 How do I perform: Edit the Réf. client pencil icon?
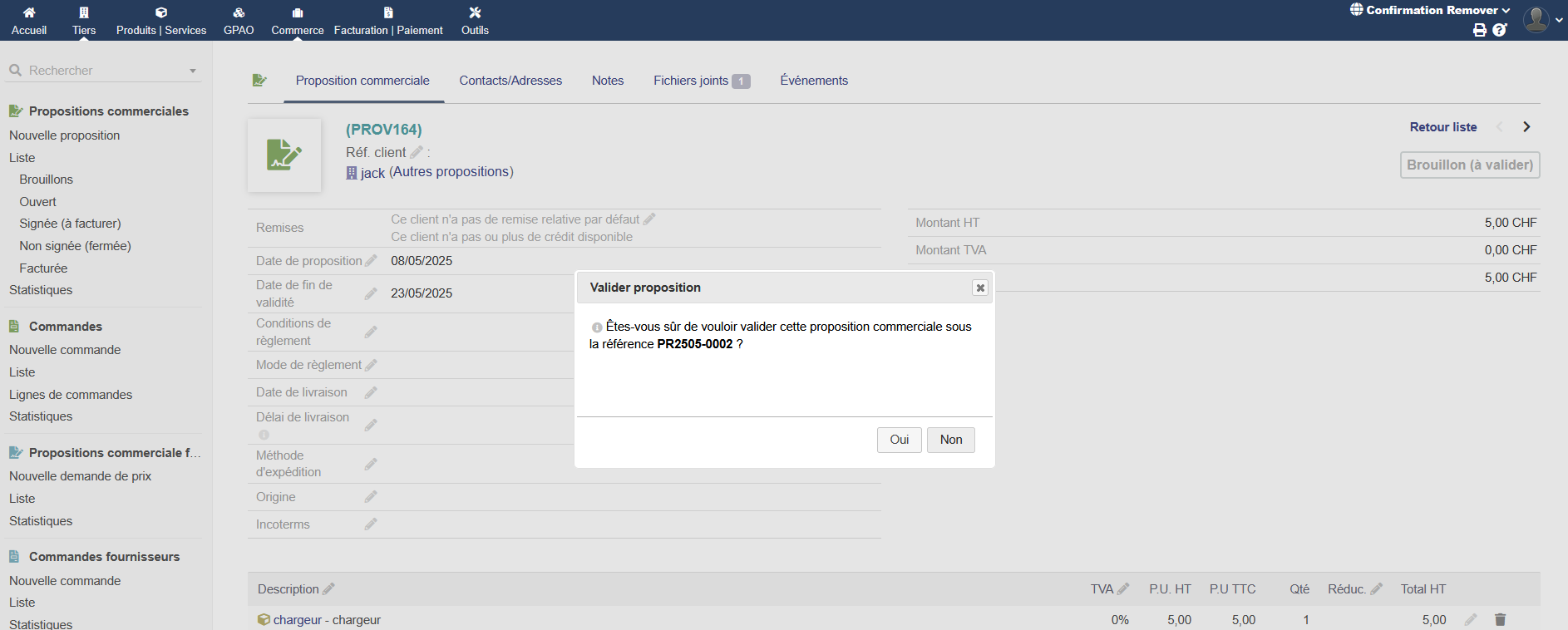click(417, 153)
